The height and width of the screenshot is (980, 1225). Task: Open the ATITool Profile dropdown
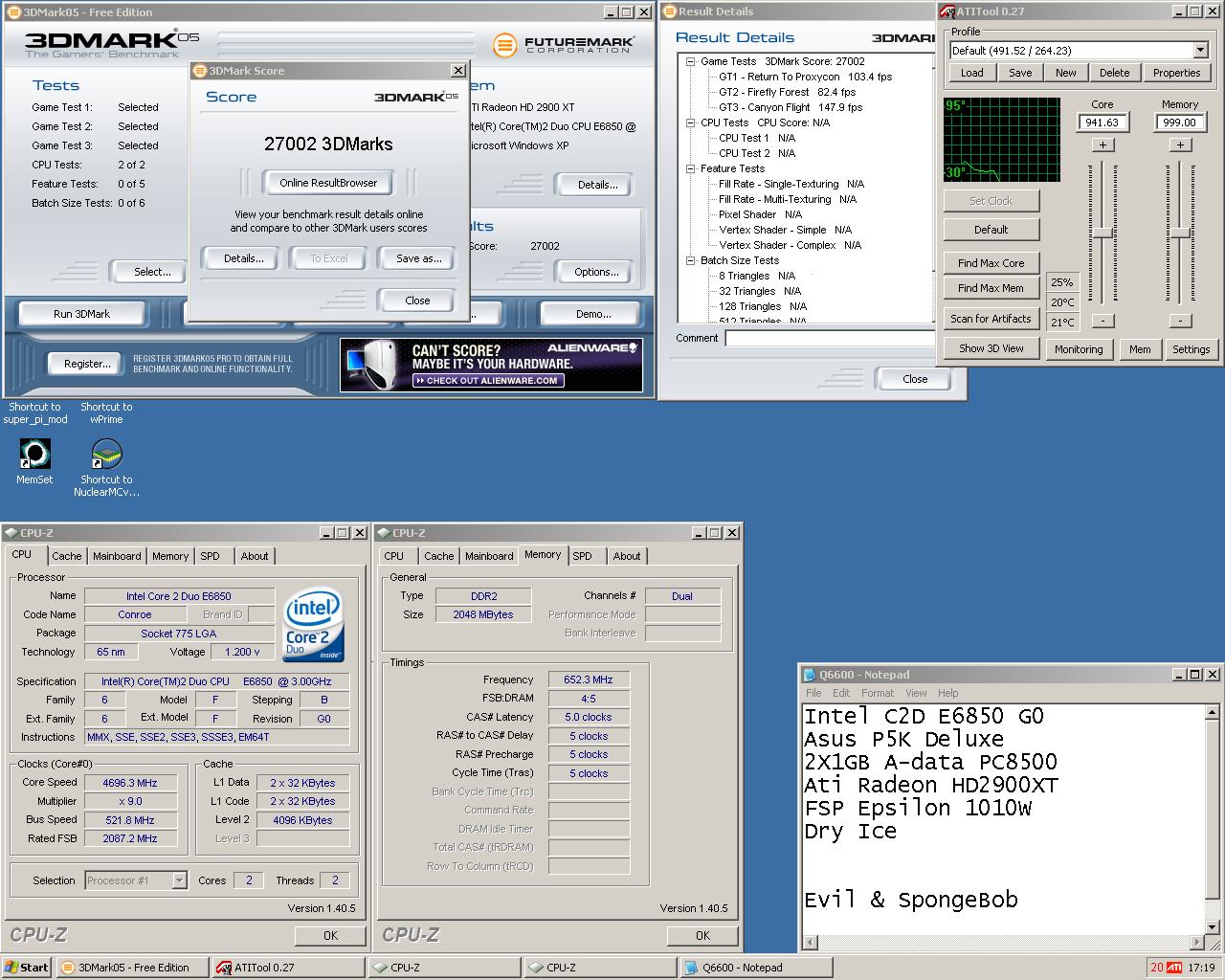1200,51
